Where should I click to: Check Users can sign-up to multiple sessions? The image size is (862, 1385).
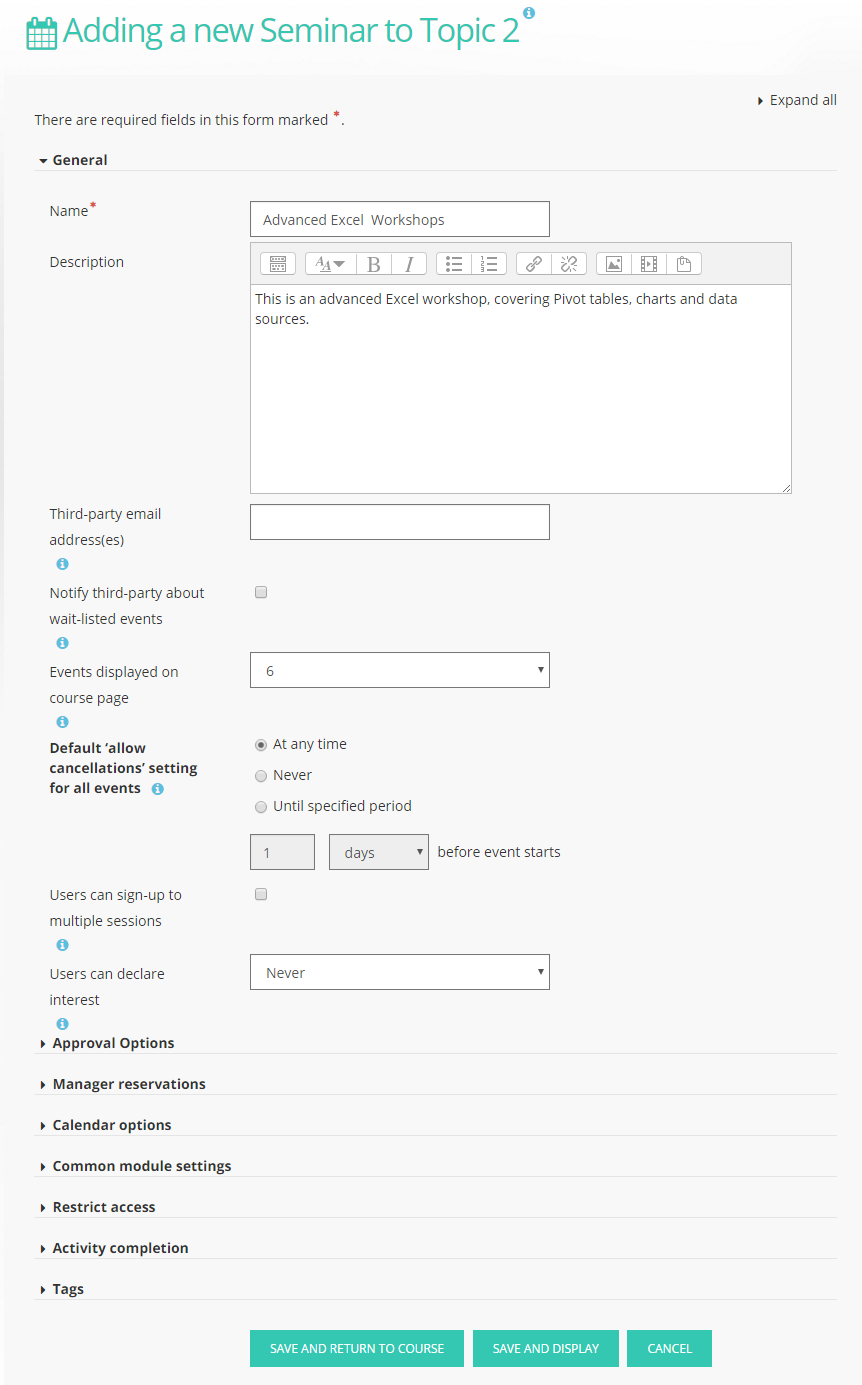coord(261,894)
